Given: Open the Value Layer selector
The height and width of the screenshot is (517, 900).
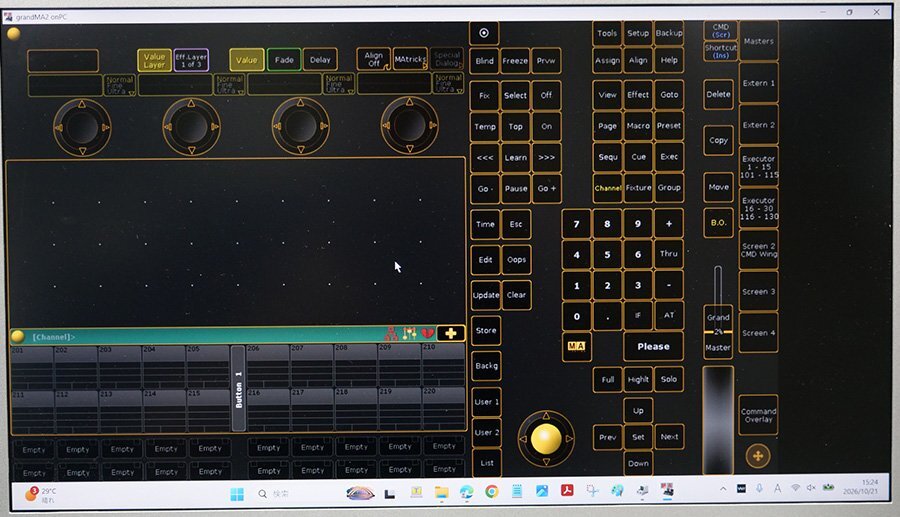Looking at the screenshot, I should (154, 60).
